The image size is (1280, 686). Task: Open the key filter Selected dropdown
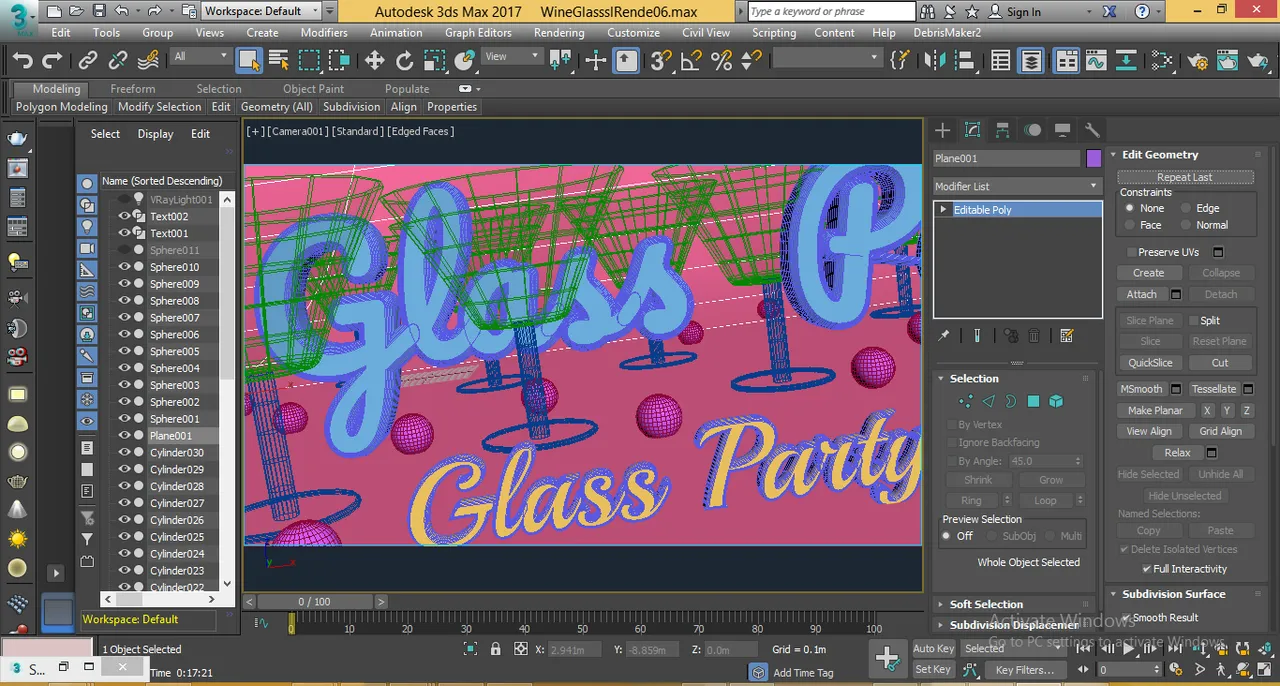(x=1012, y=648)
